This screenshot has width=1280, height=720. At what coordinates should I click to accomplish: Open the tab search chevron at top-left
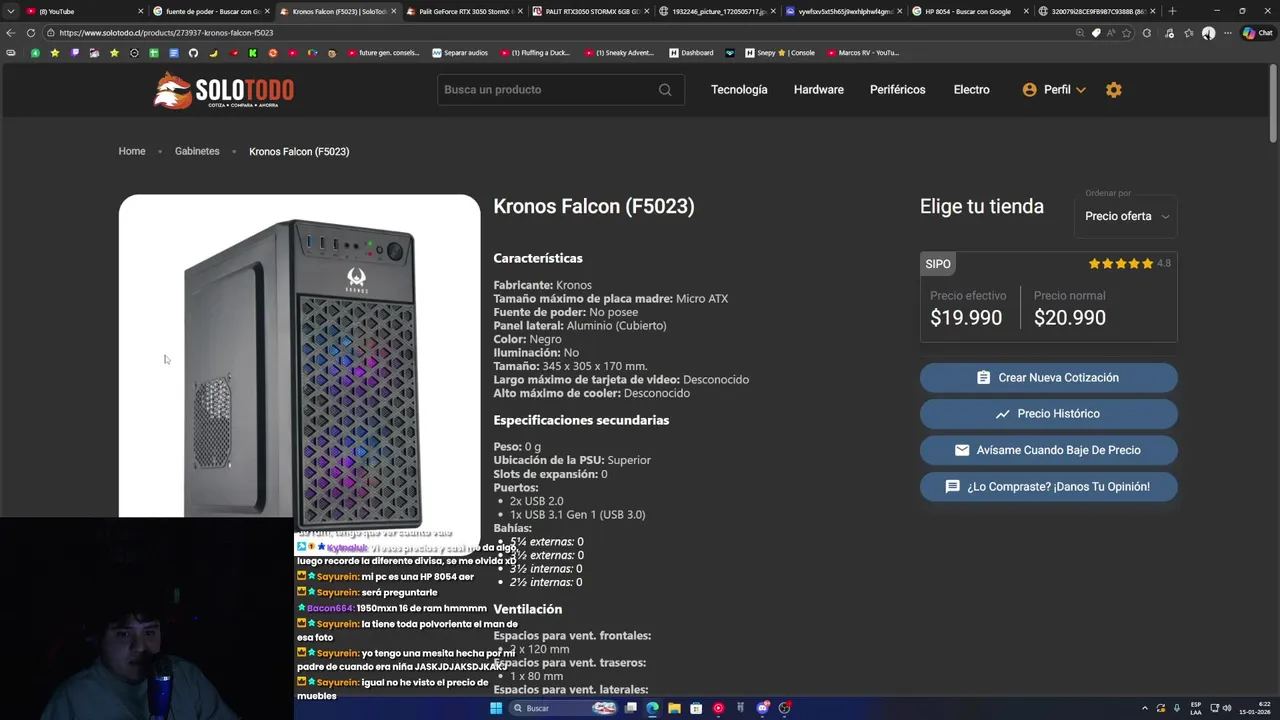pos(10,11)
